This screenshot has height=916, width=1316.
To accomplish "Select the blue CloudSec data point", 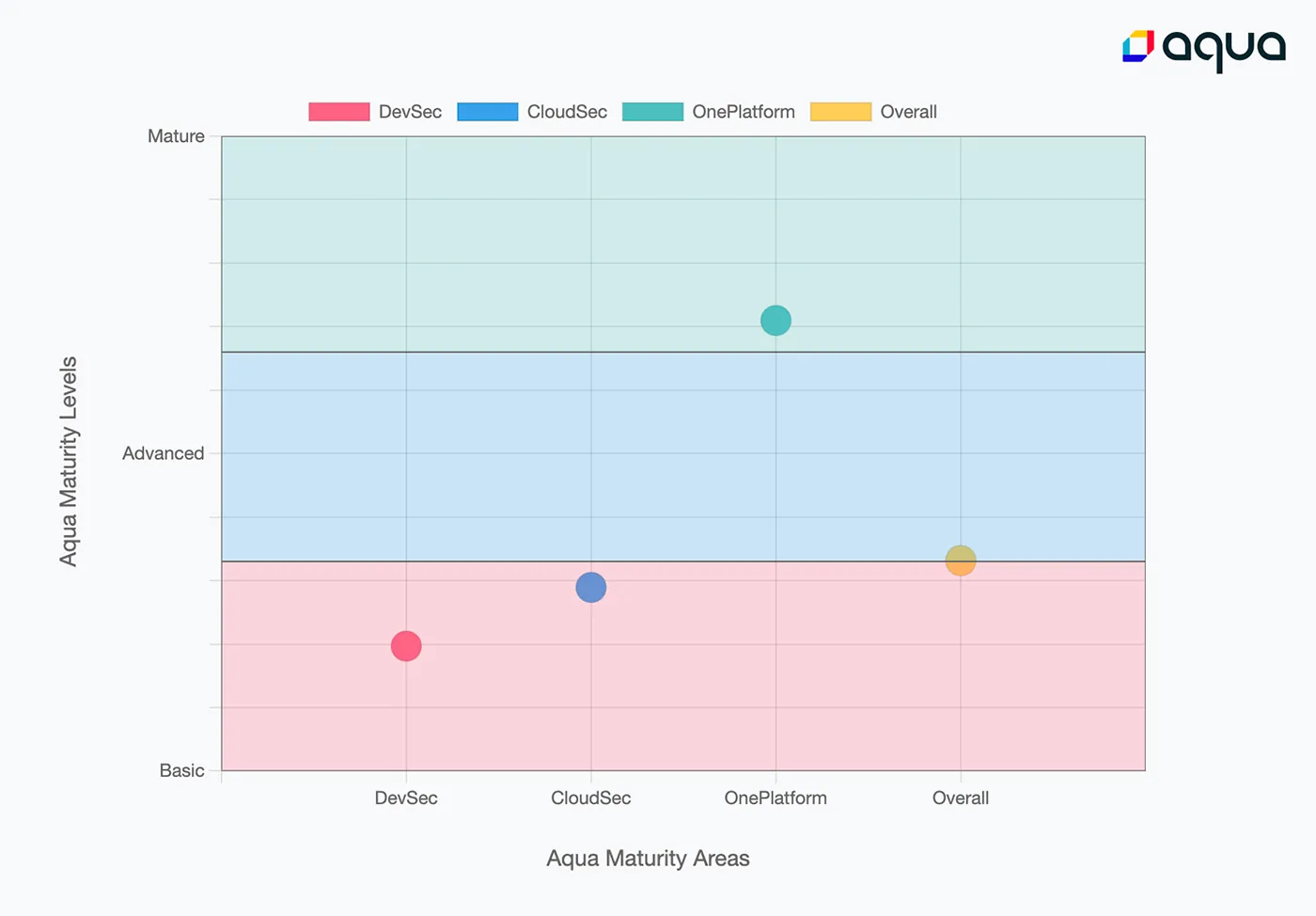I will coord(590,588).
